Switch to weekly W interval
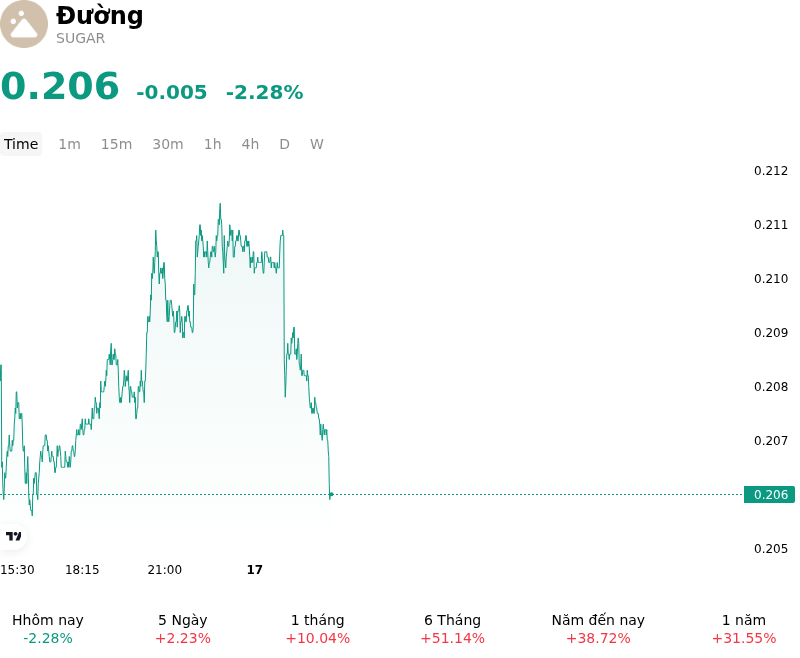Screen dimensions: 800x658 point(316,144)
